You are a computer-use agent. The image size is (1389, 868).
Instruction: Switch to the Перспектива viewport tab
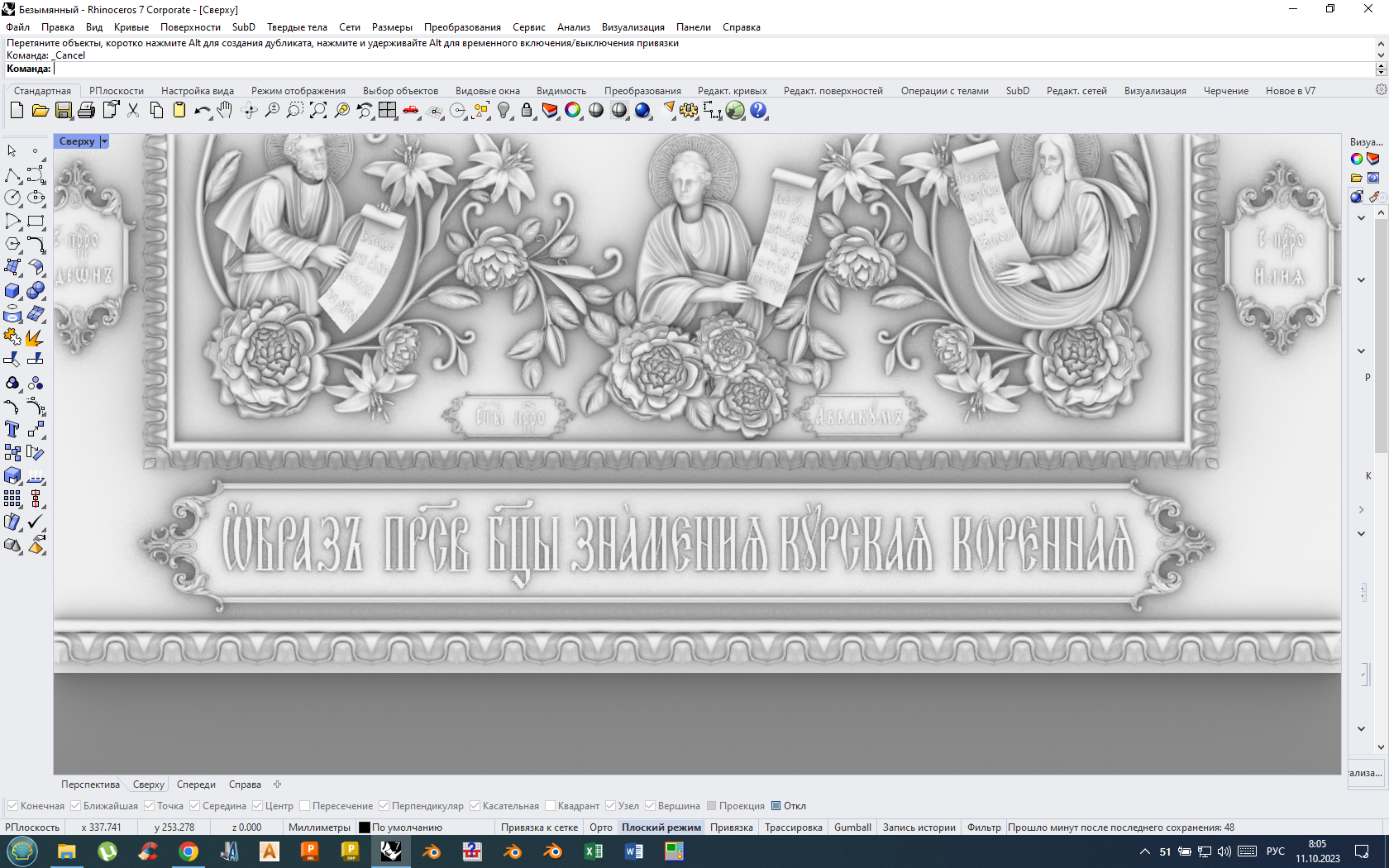click(x=90, y=785)
